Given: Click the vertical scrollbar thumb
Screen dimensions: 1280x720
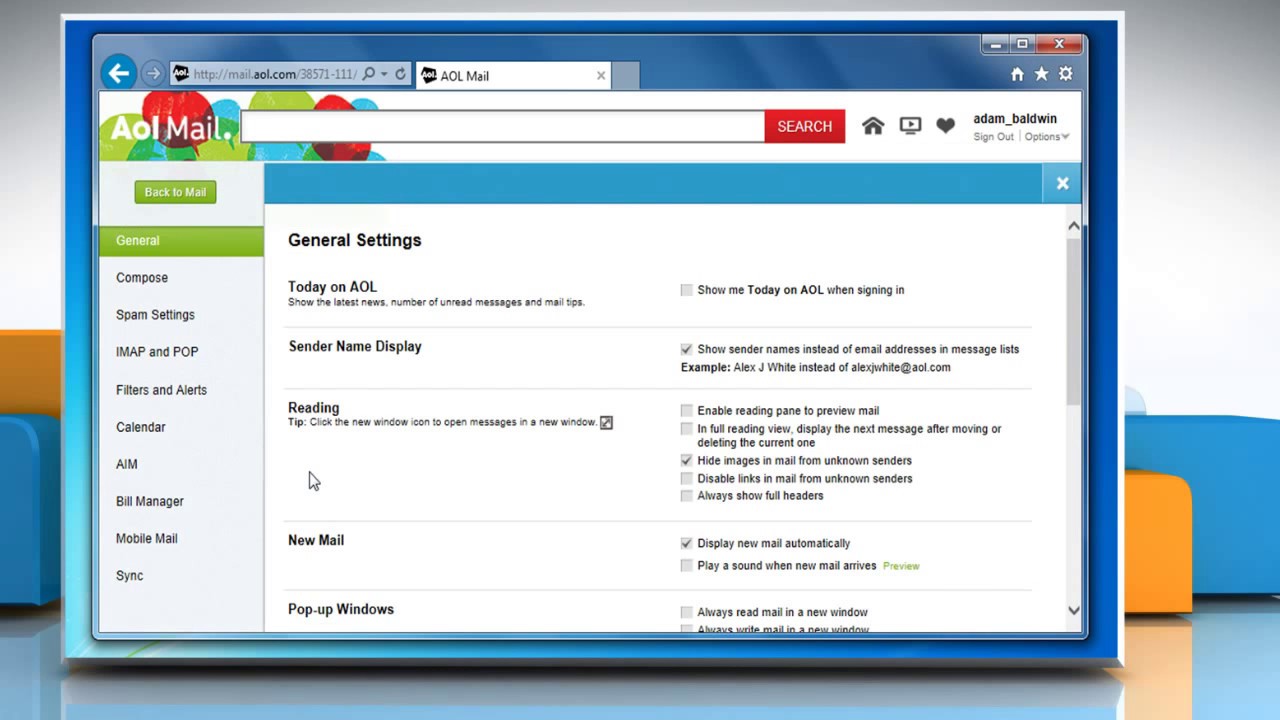Looking at the screenshot, I should pos(1073,321).
